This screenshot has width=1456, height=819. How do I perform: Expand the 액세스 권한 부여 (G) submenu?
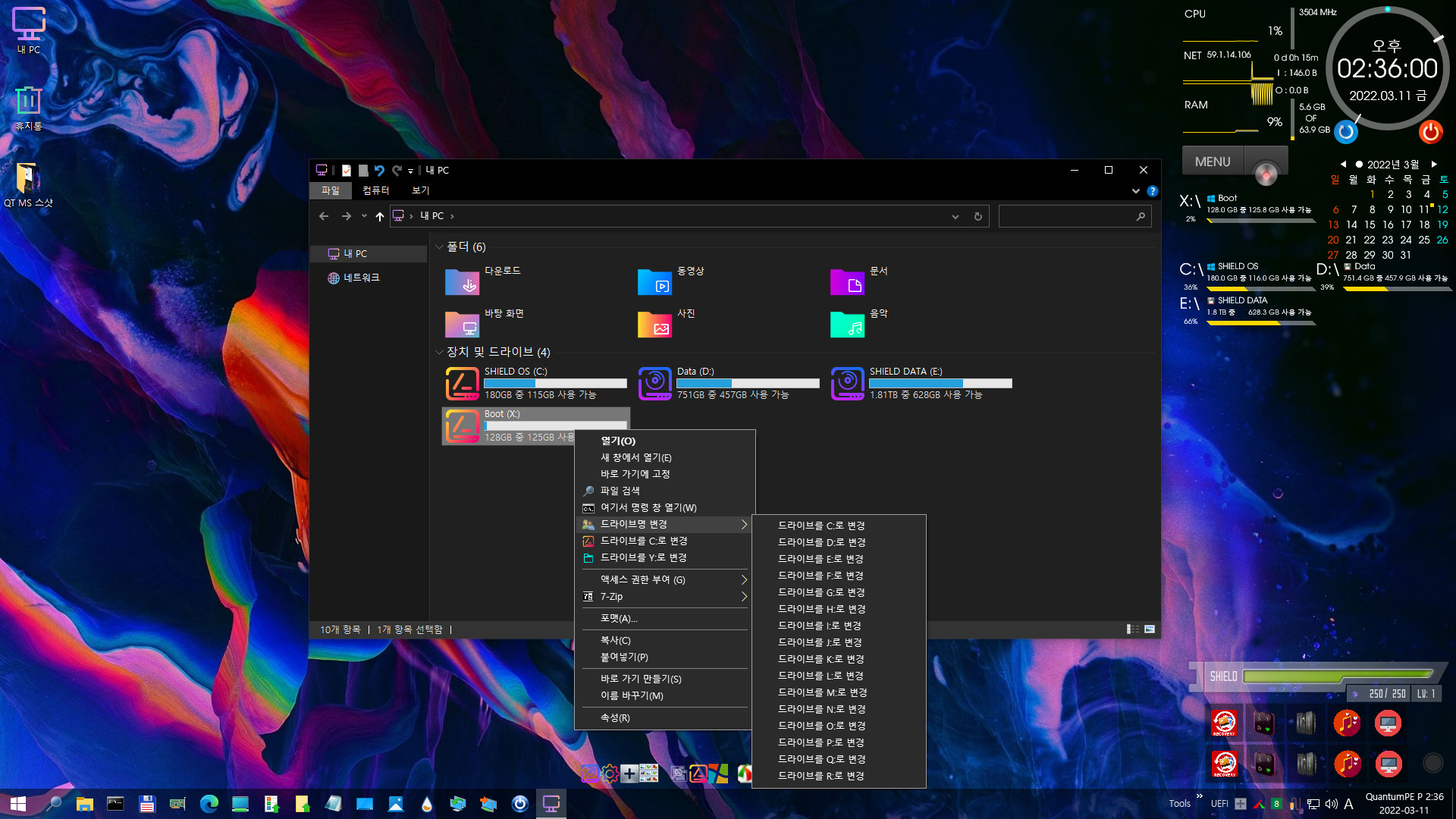(744, 580)
